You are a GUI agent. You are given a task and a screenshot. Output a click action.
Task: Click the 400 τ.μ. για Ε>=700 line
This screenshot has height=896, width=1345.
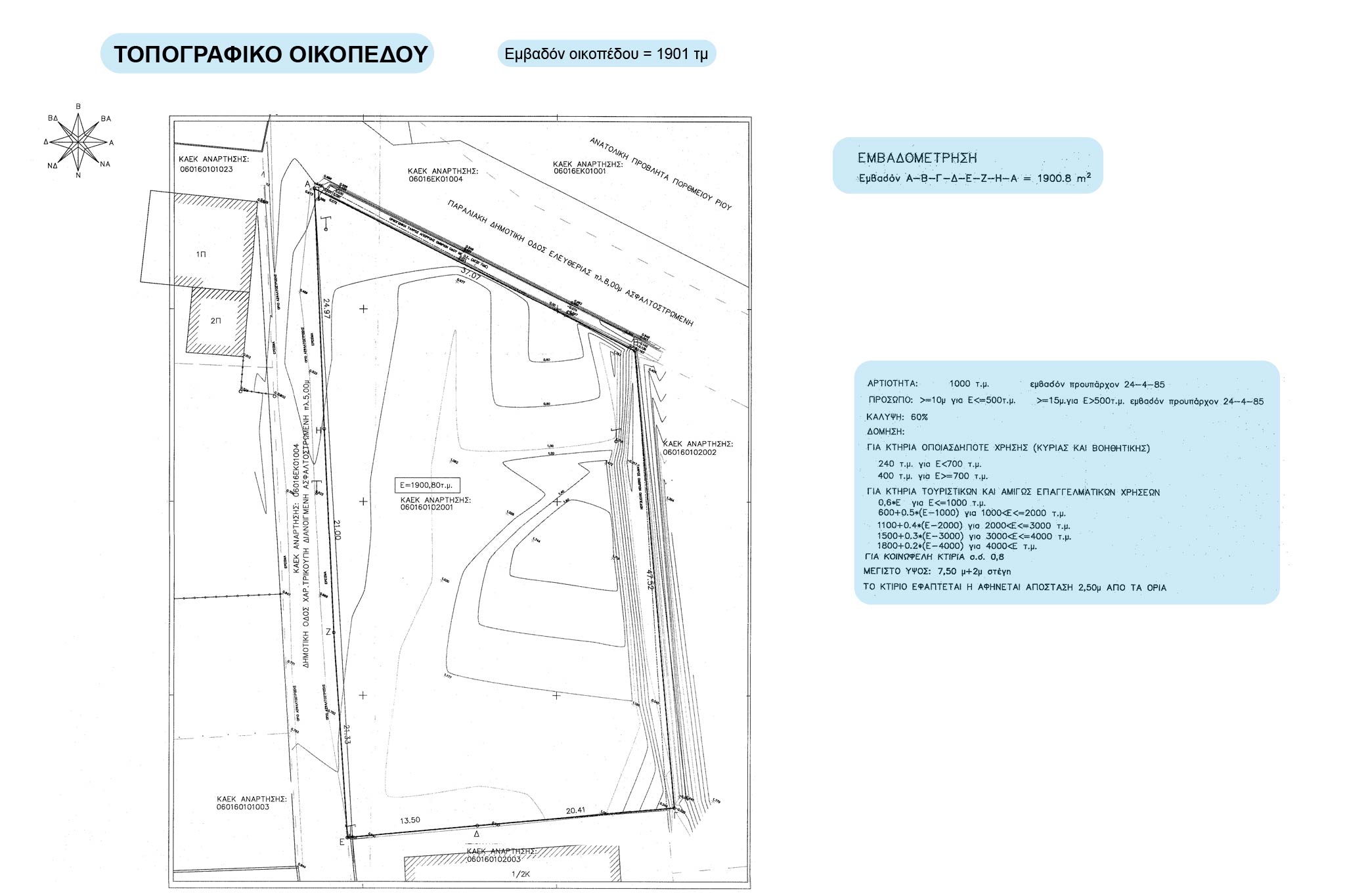pos(933,476)
